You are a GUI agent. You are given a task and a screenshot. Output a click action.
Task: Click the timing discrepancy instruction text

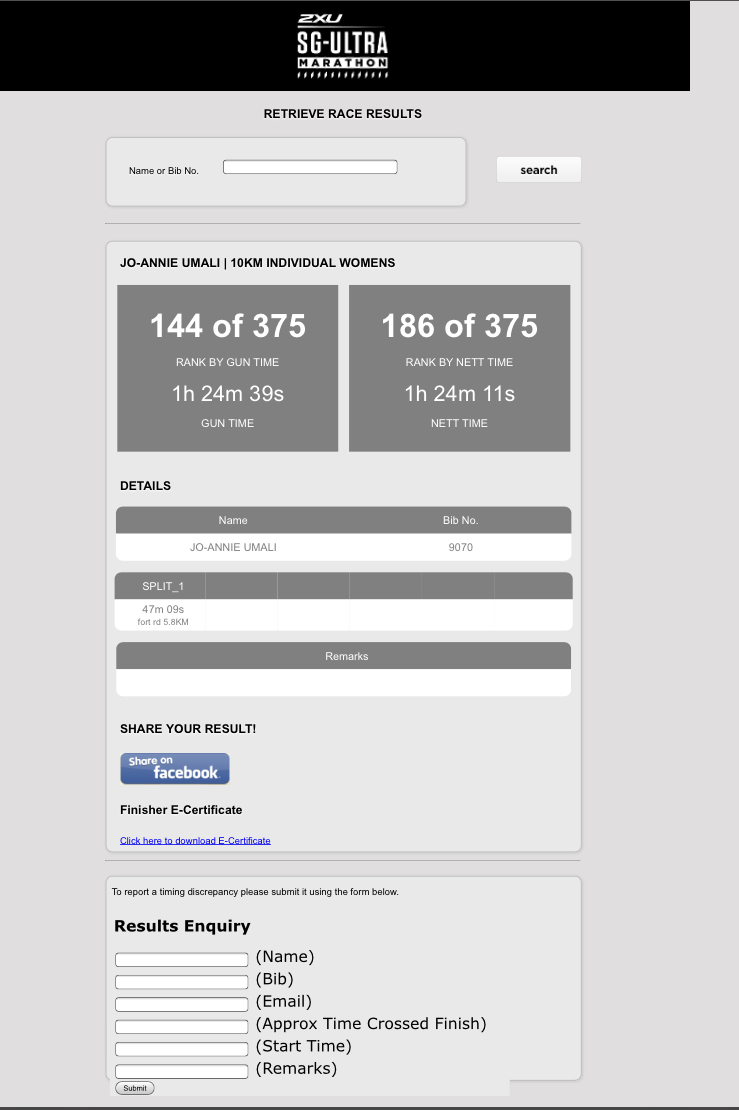[255, 892]
